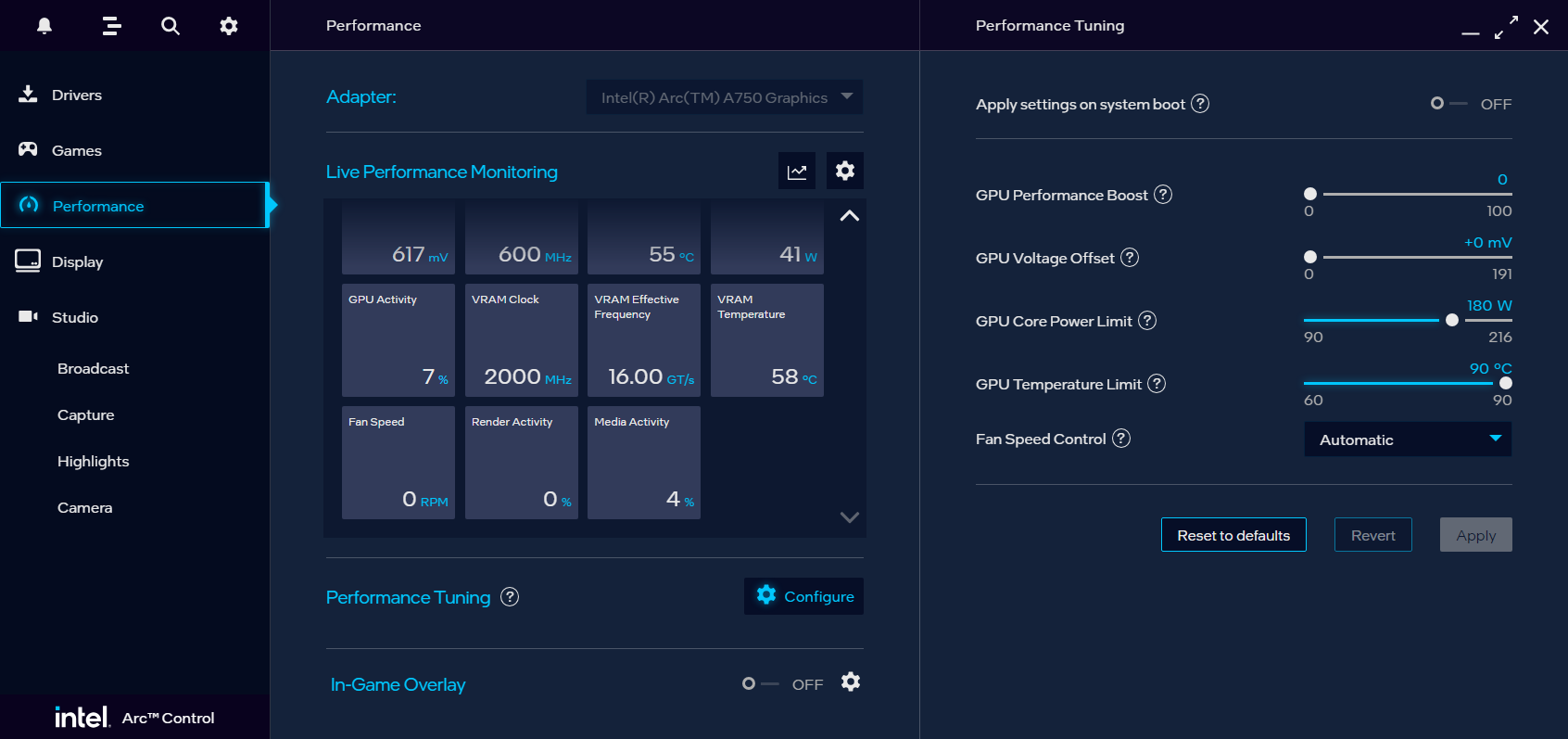Viewport: 1568px width, 739px height.
Task: Click help icon beside GPU Temperature Limit
Action: [1157, 384]
